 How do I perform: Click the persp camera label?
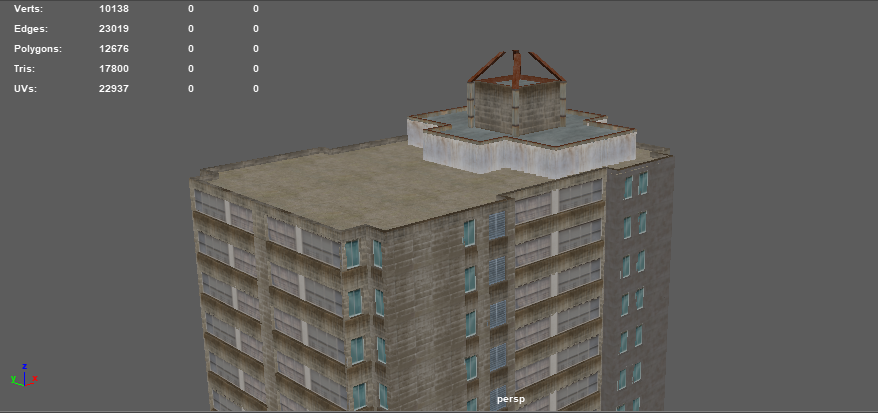(511, 400)
